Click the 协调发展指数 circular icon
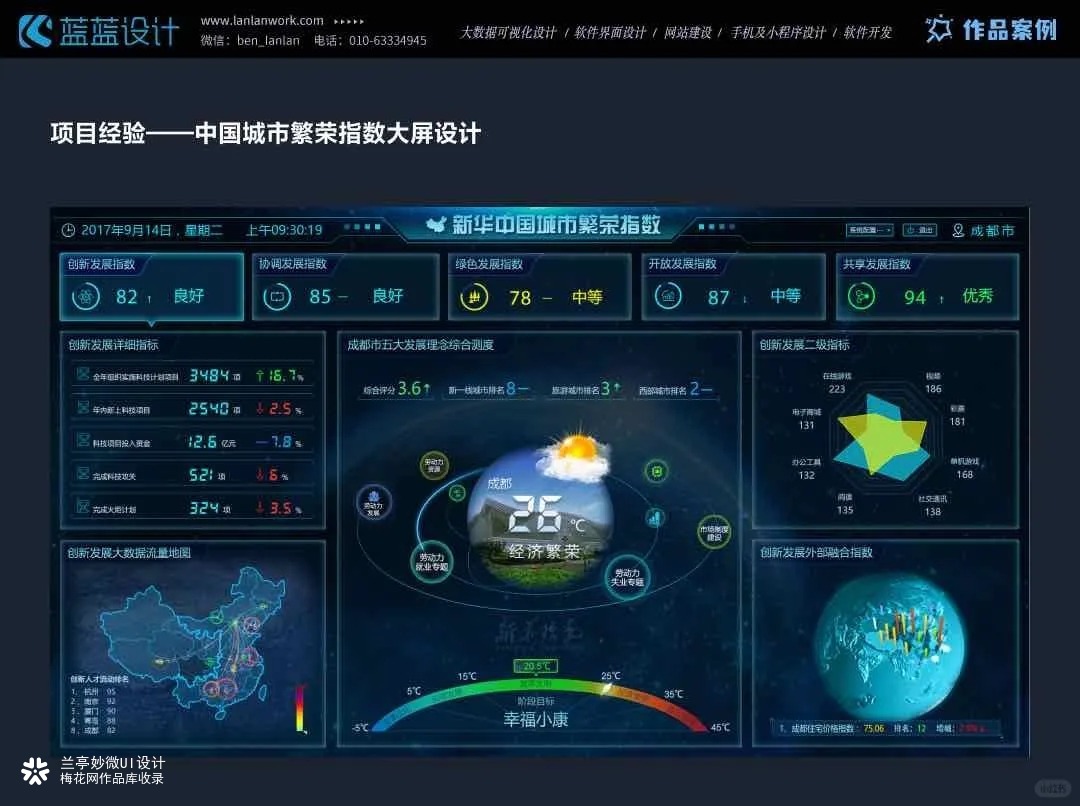1080x806 pixels. click(277, 297)
